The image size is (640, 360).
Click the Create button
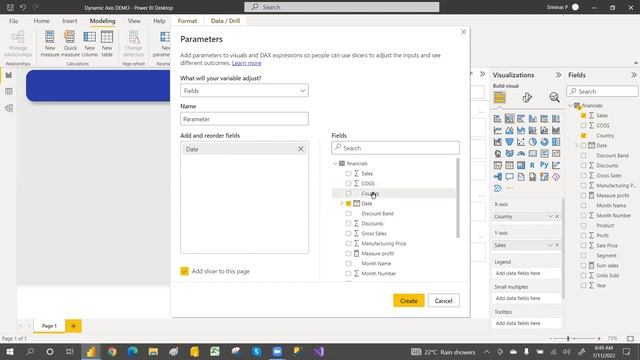click(x=409, y=300)
